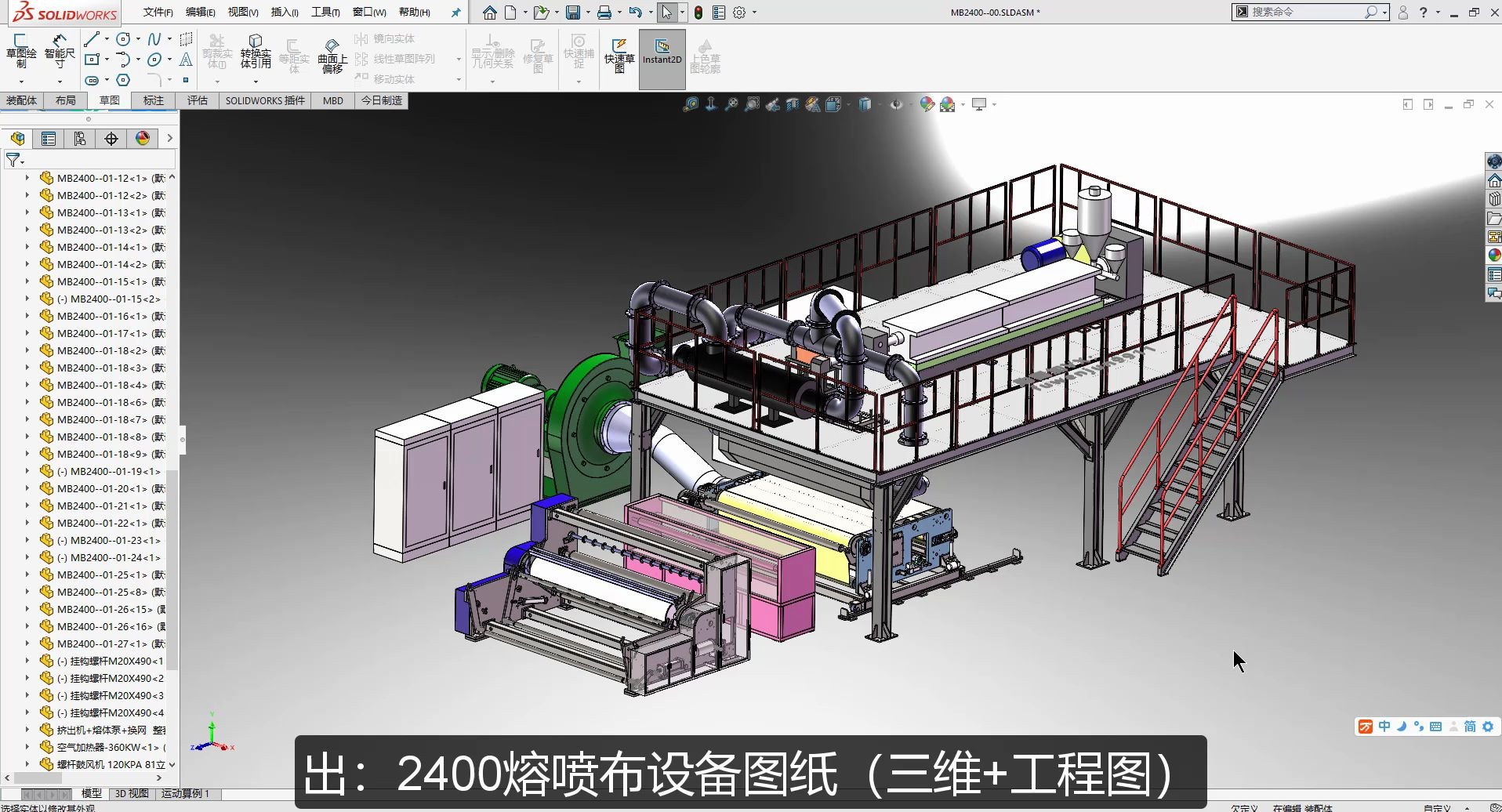Open the 工具(T) menu
This screenshot has width=1502, height=812.
click(x=325, y=13)
